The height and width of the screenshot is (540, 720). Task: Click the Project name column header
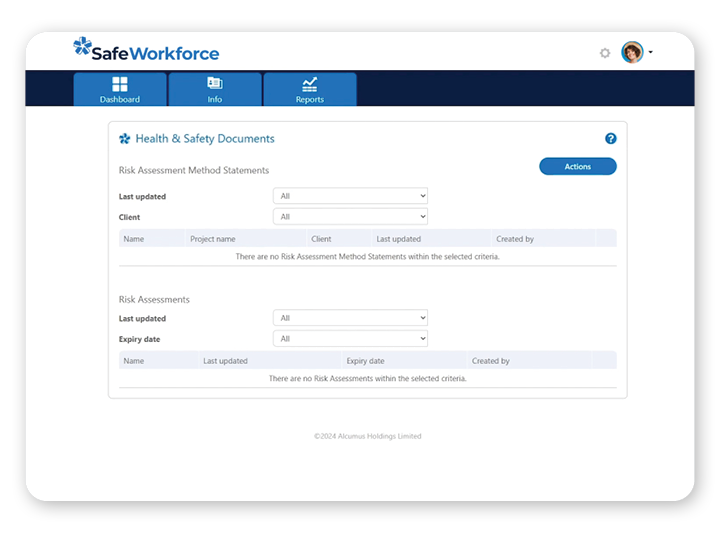(x=213, y=239)
